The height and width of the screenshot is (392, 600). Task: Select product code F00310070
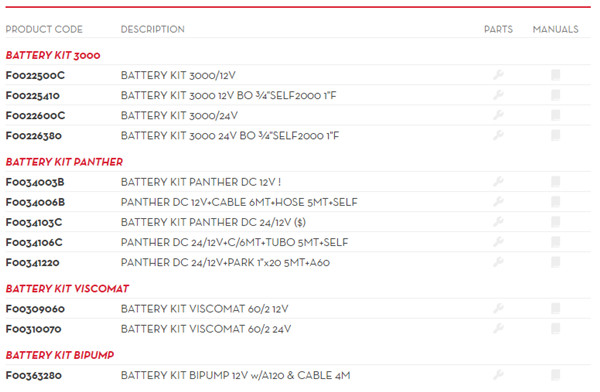click(34, 329)
